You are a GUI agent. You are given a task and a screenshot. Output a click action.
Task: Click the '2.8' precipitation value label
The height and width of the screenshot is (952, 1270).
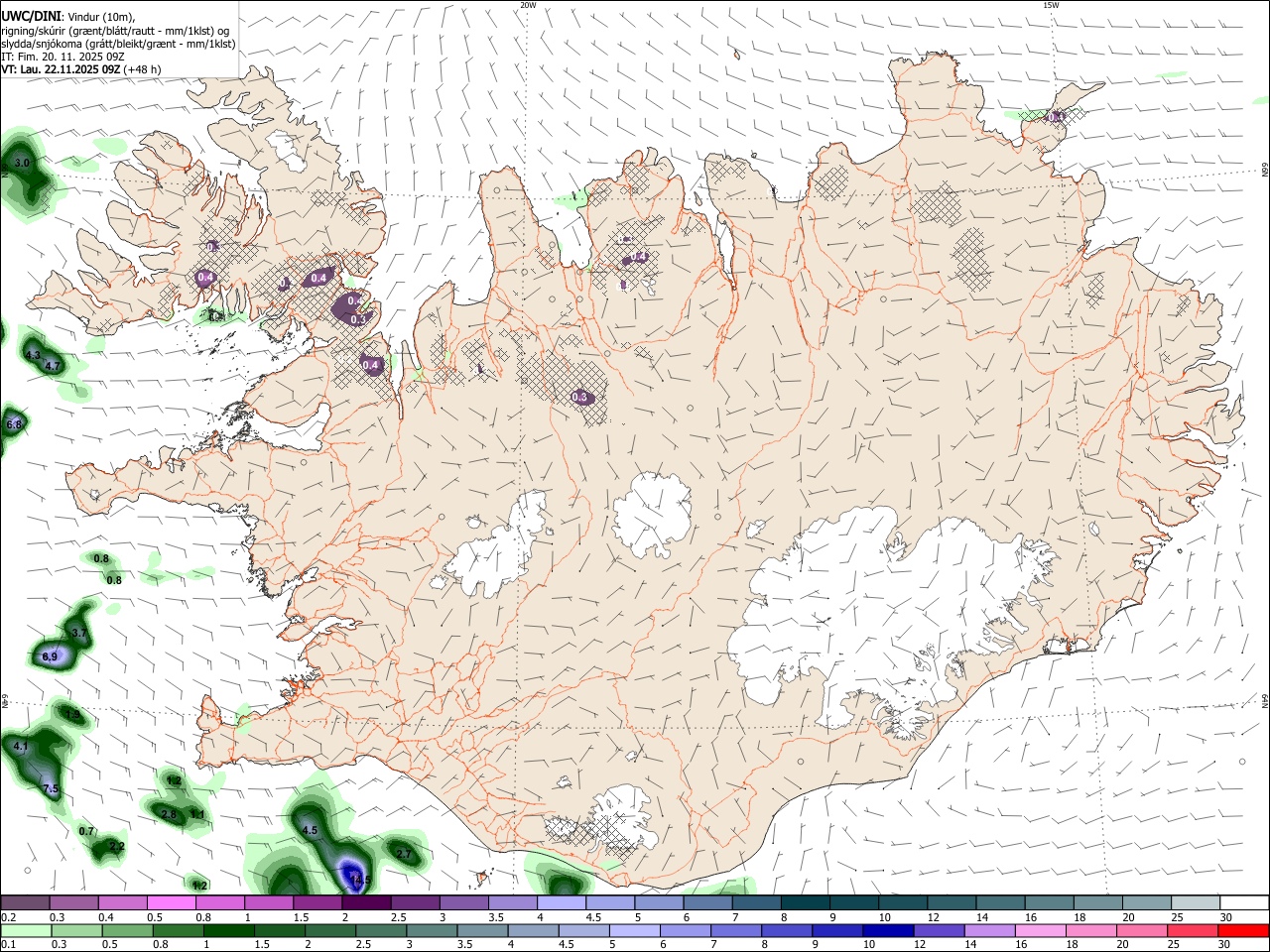click(x=169, y=814)
